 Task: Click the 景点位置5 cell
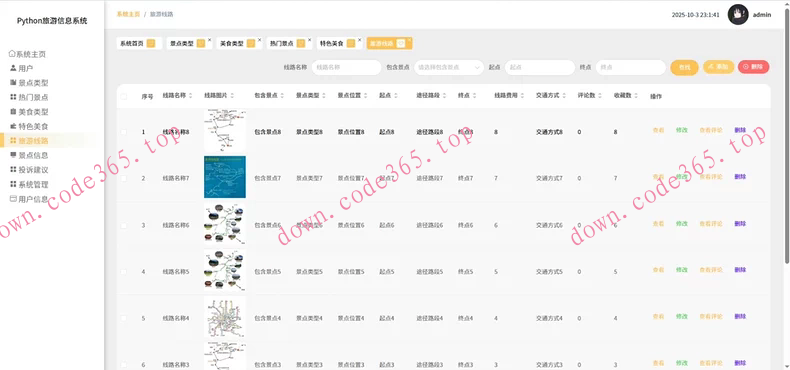tap(351, 272)
